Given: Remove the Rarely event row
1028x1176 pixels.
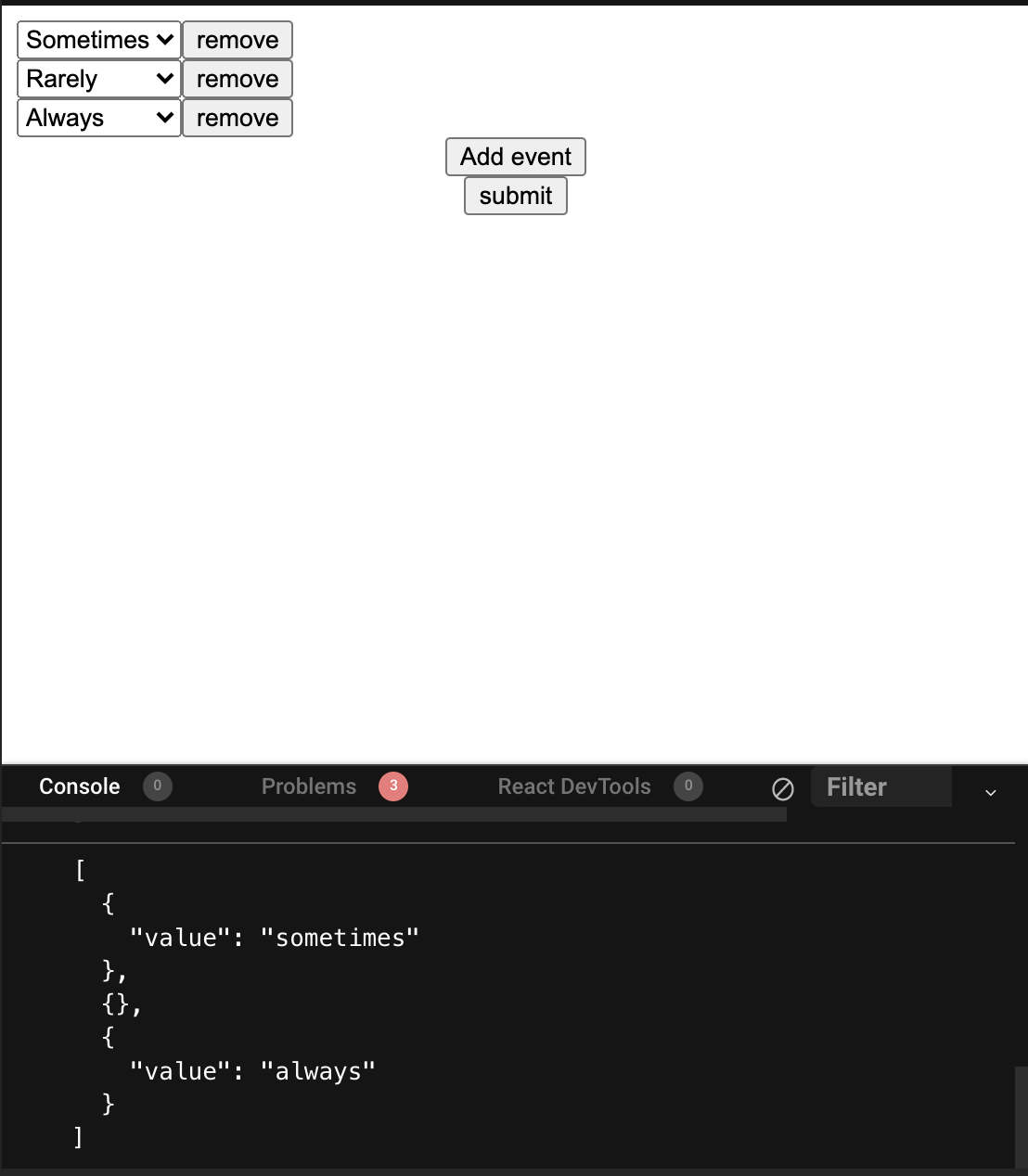Looking at the screenshot, I should 237,79.
